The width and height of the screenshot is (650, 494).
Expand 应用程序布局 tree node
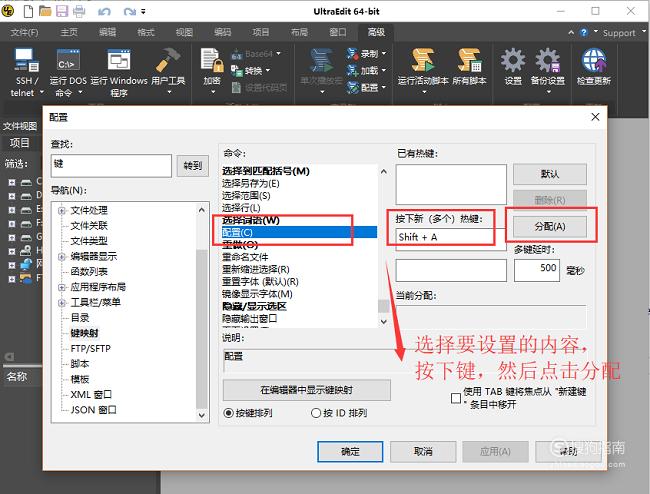(62, 287)
